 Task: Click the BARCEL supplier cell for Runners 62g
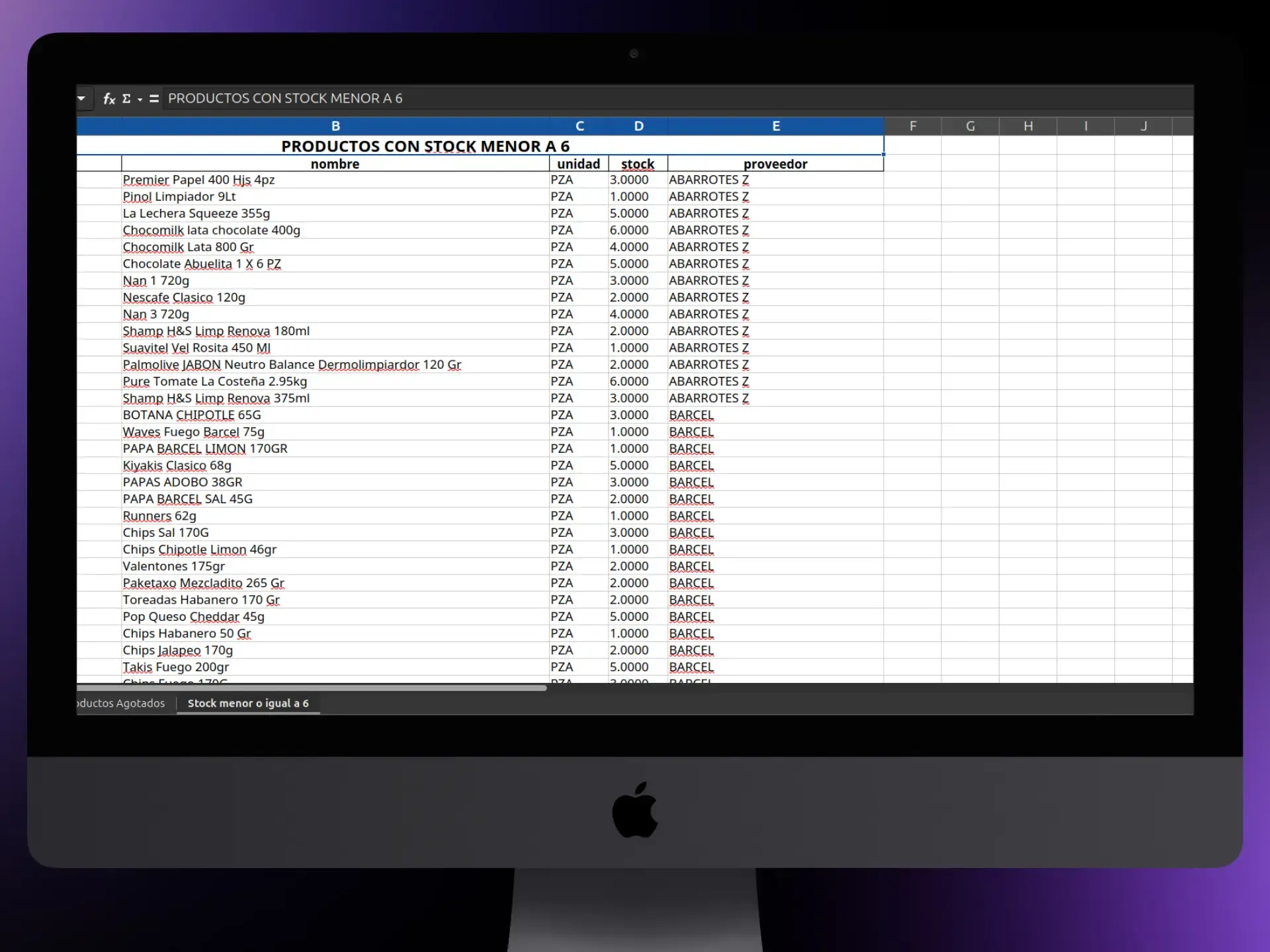(x=776, y=516)
